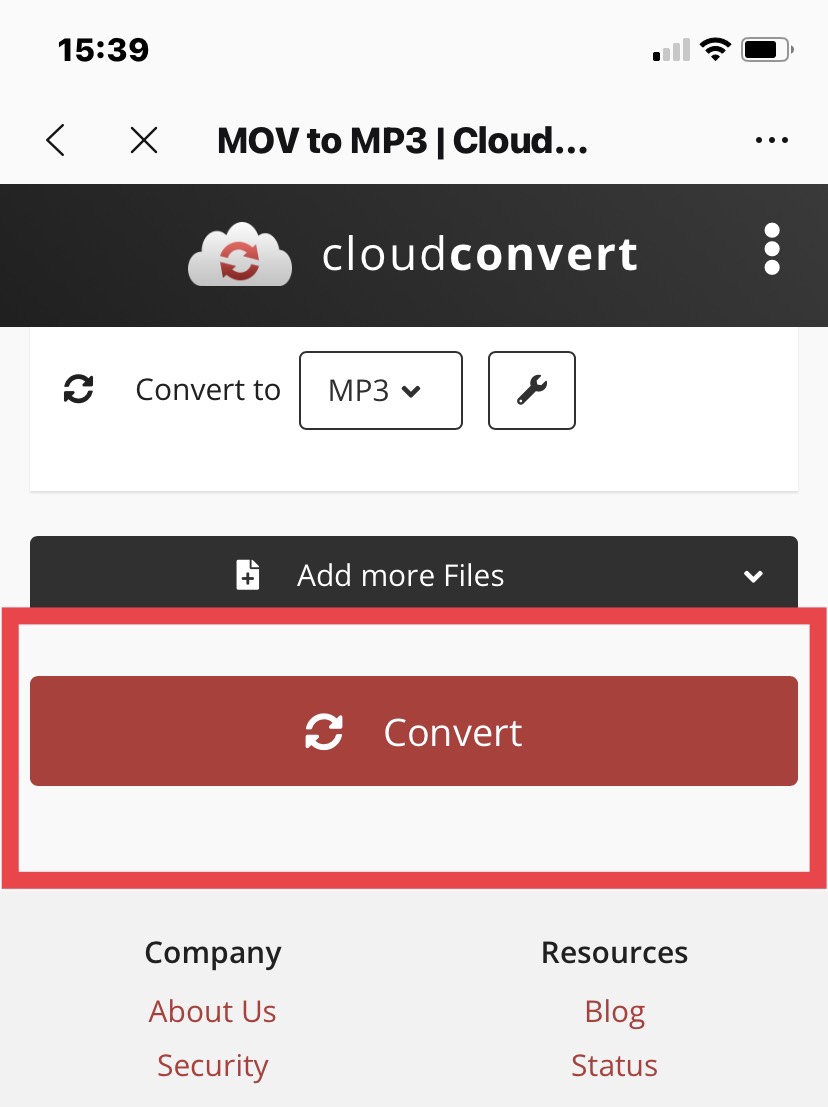This screenshot has height=1107, width=828.
Task: Open the Blog link
Action: coord(615,1012)
